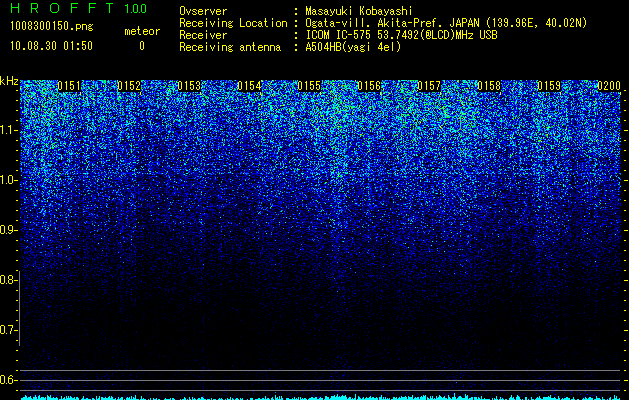Click the HROFFT program title text
Image resolution: width=629 pixels, height=400 pixels.
coord(62,8)
